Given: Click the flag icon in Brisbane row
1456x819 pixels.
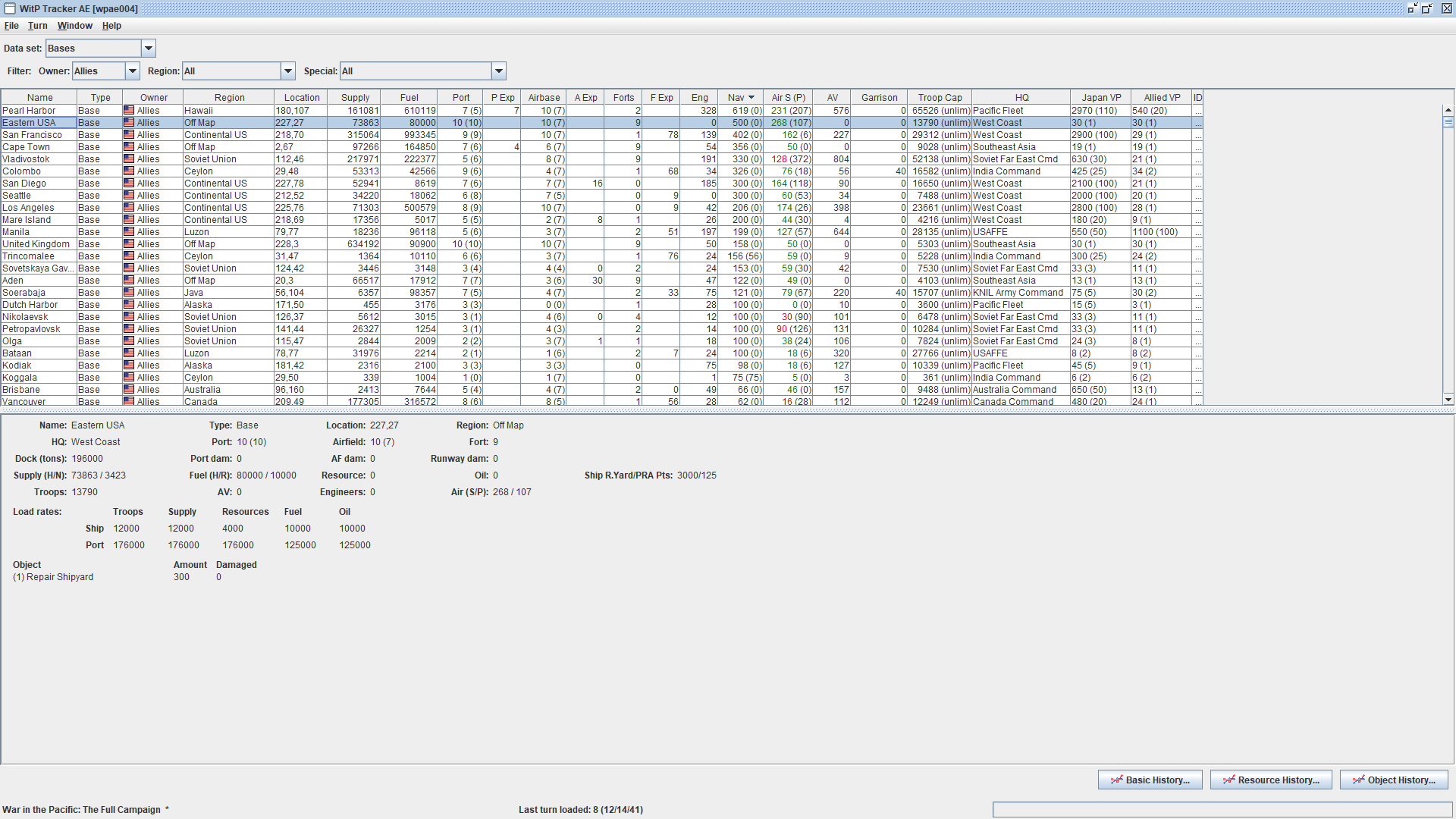Looking at the screenshot, I should click(x=129, y=390).
